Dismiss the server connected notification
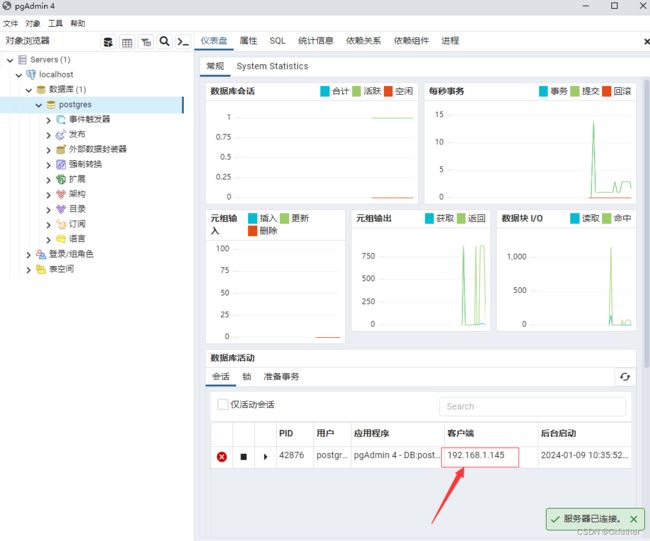The height and width of the screenshot is (541, 650). (633, 519)
